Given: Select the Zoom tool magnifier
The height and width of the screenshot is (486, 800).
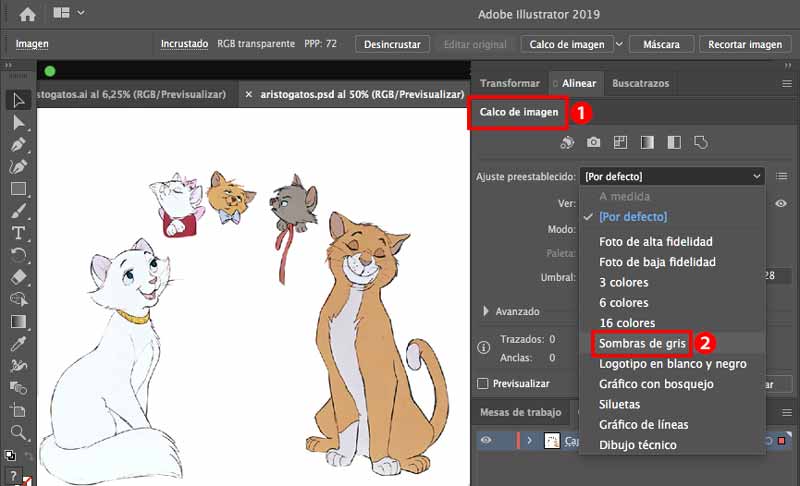Looking at the screenshot, I should click(x=18, y=432).
